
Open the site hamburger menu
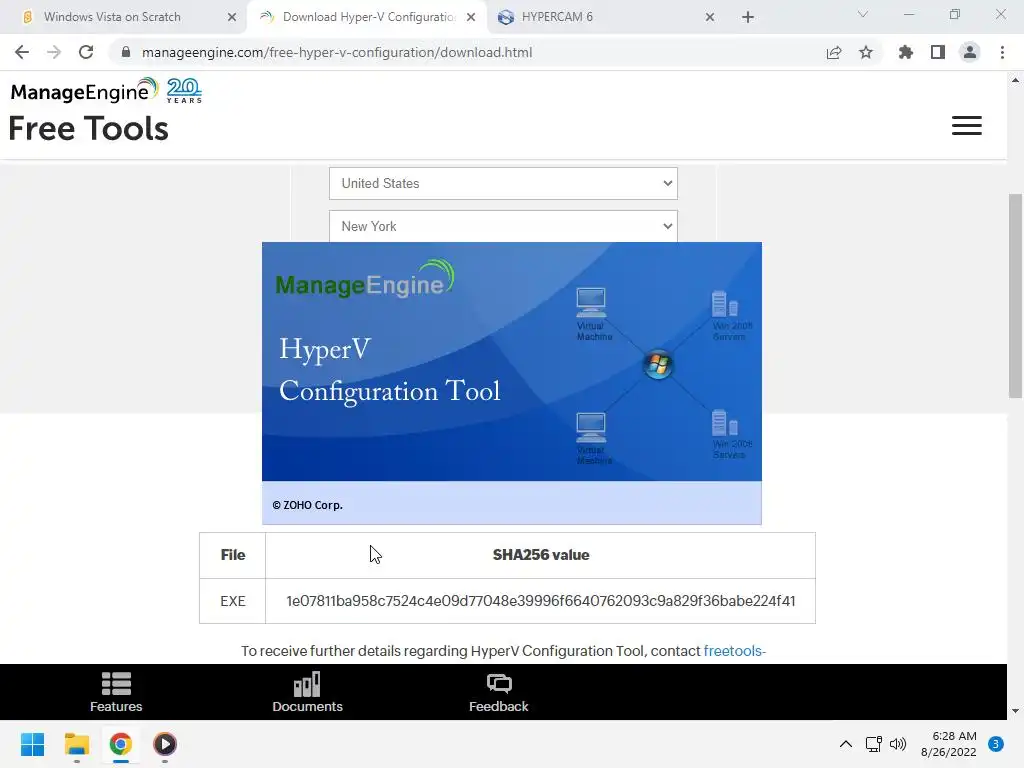(967, 125)
